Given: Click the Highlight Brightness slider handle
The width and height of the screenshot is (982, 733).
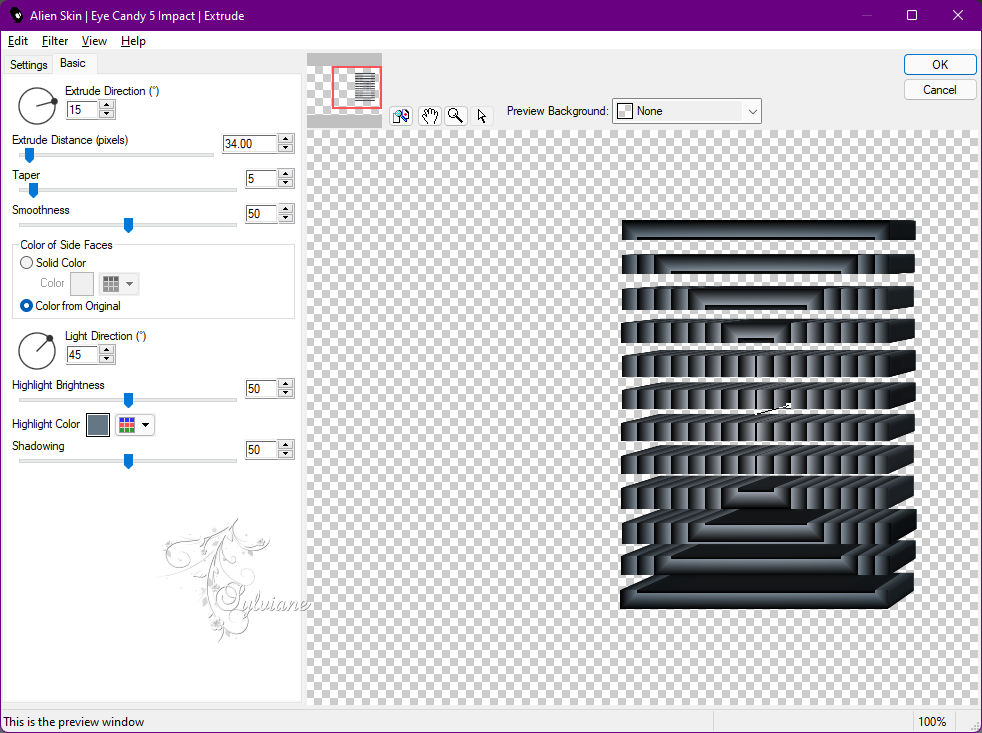Looking at the screenshot, I should click(x=128, y=400).
